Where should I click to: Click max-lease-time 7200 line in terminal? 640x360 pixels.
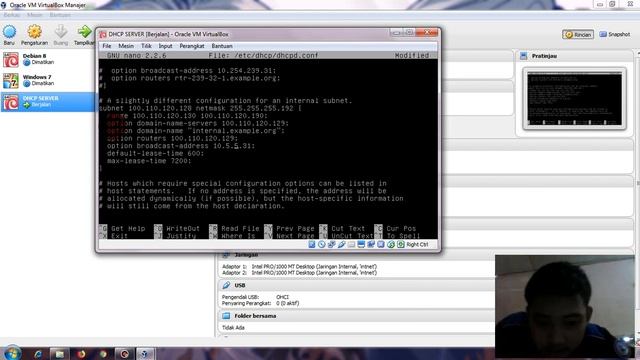point(149,161)
